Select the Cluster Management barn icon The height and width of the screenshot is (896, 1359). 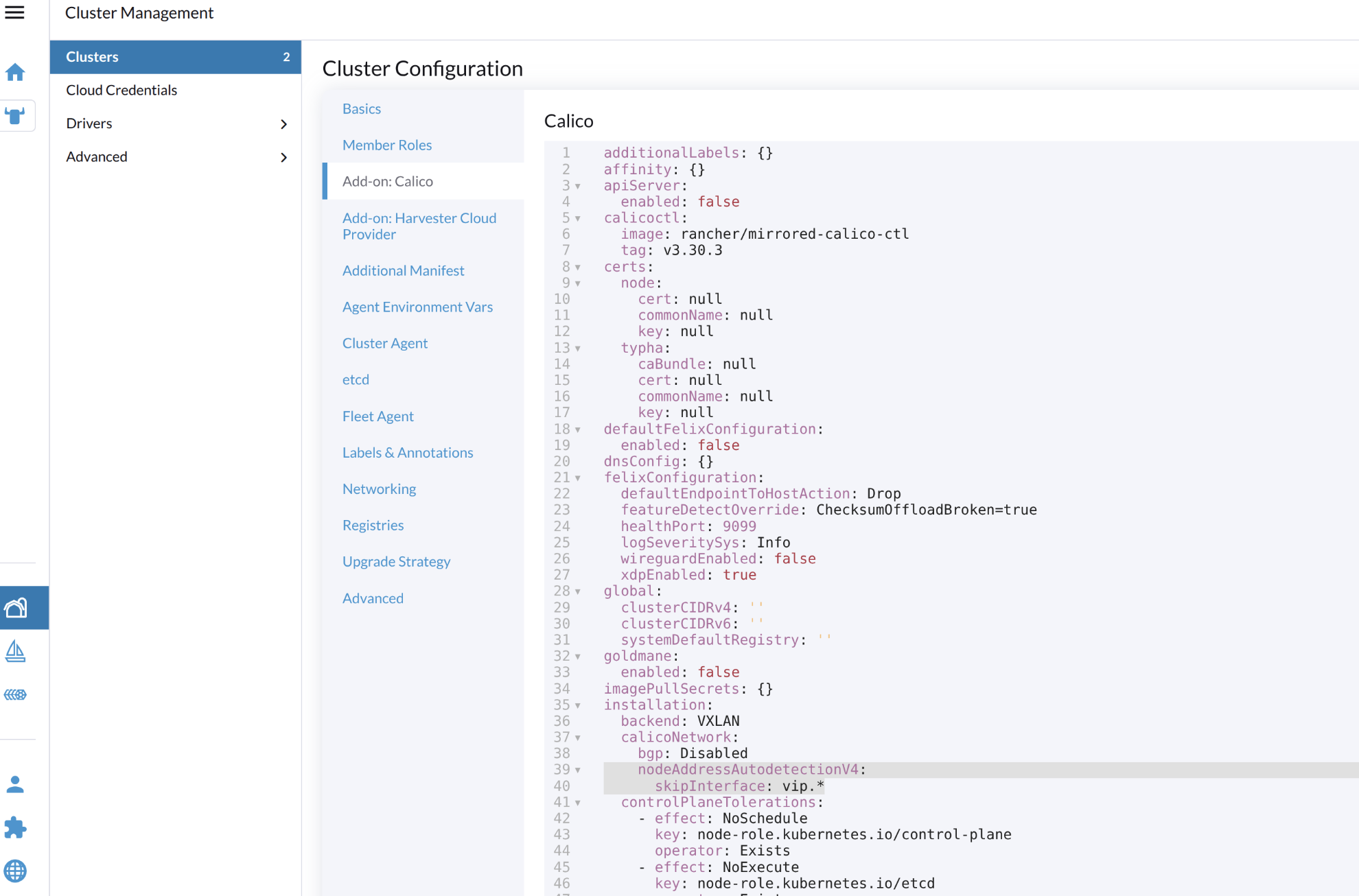click(x=16, y=607)
